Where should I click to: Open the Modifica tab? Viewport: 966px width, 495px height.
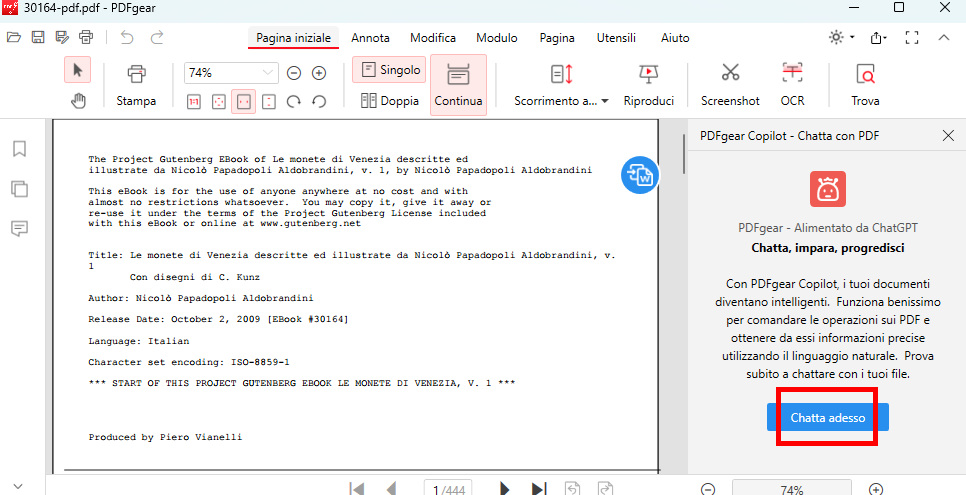[433, 38]
